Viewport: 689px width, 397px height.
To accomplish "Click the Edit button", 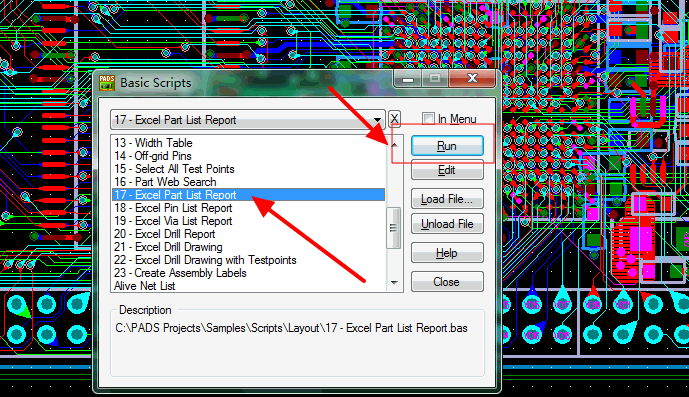I will 447,170.
